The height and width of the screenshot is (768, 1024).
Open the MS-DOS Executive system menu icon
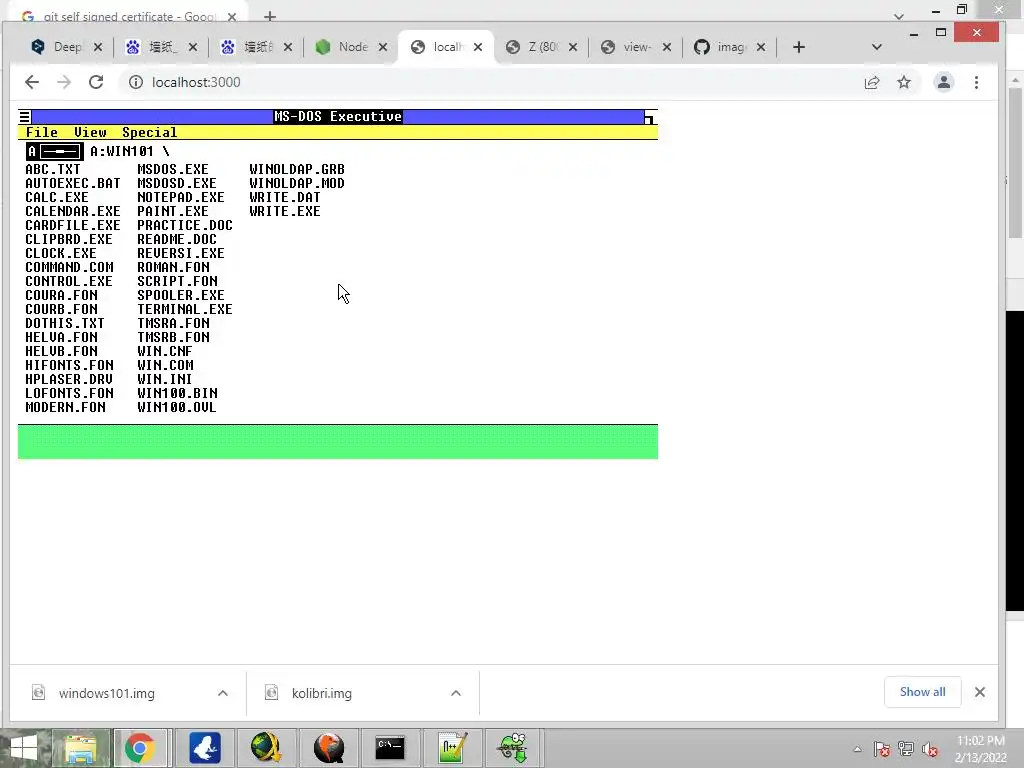click(x=25, y=117)
